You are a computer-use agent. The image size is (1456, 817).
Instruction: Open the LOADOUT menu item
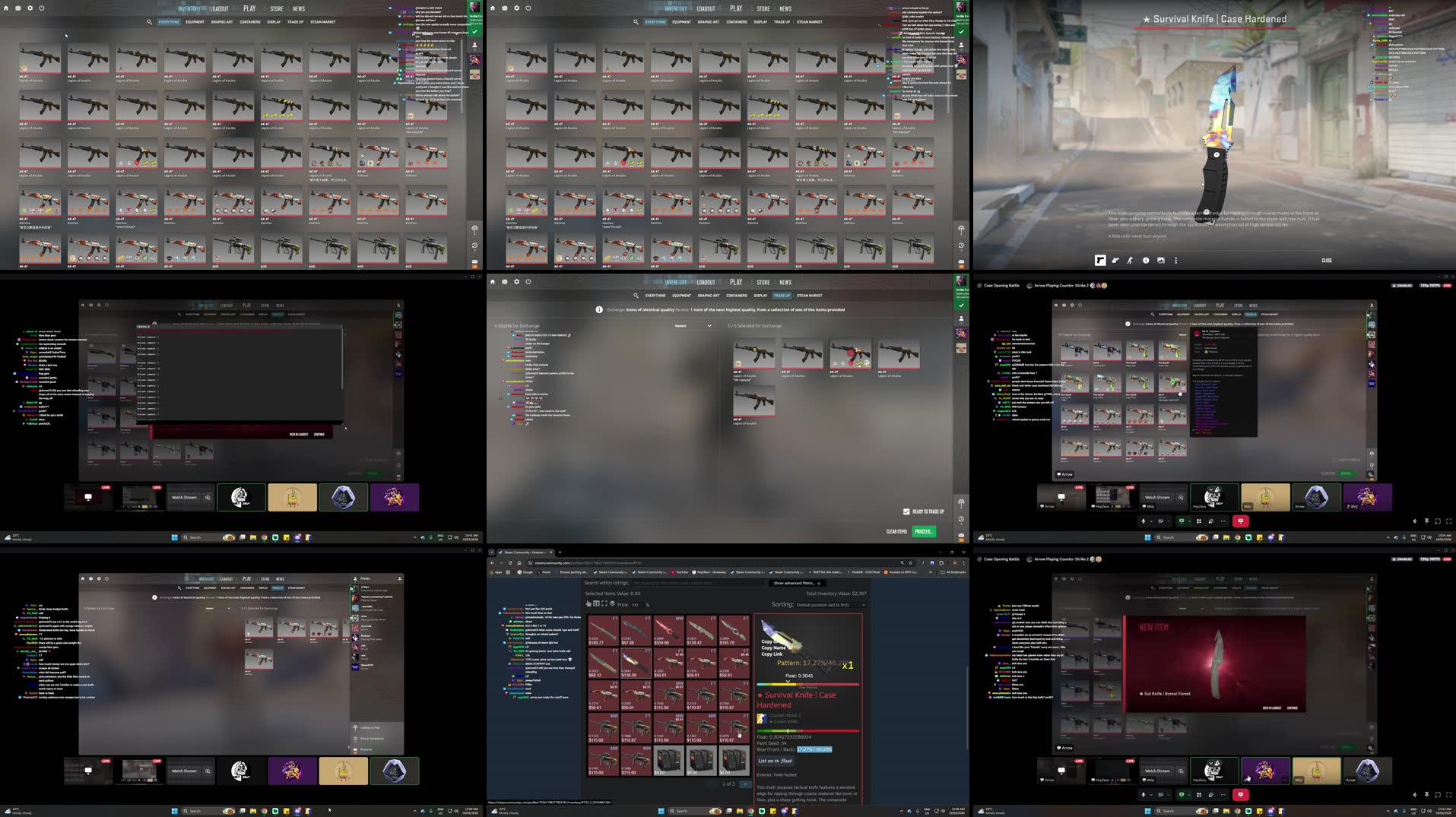click(218, 8)
